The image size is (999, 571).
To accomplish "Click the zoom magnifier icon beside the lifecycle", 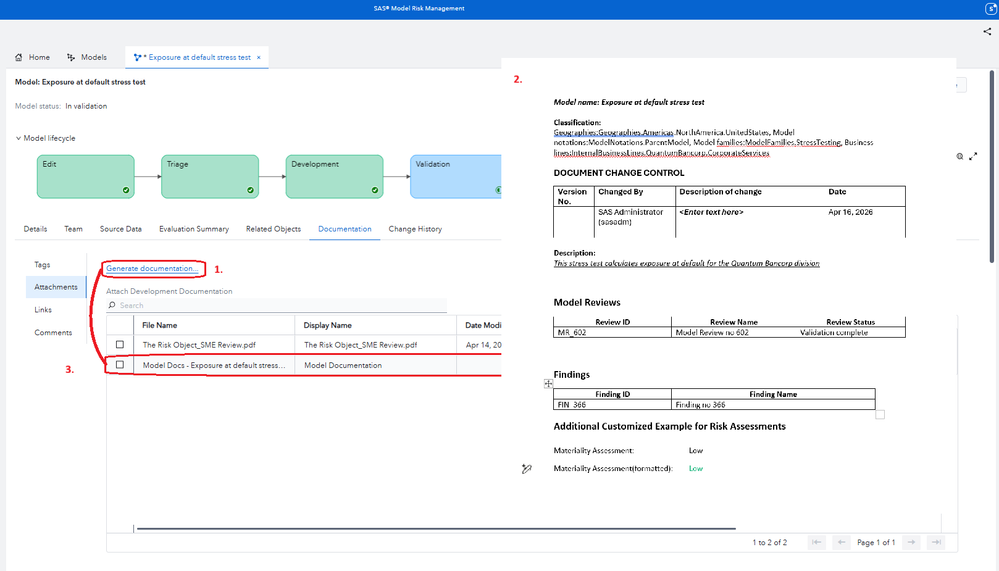I will (x=959, y=156).
